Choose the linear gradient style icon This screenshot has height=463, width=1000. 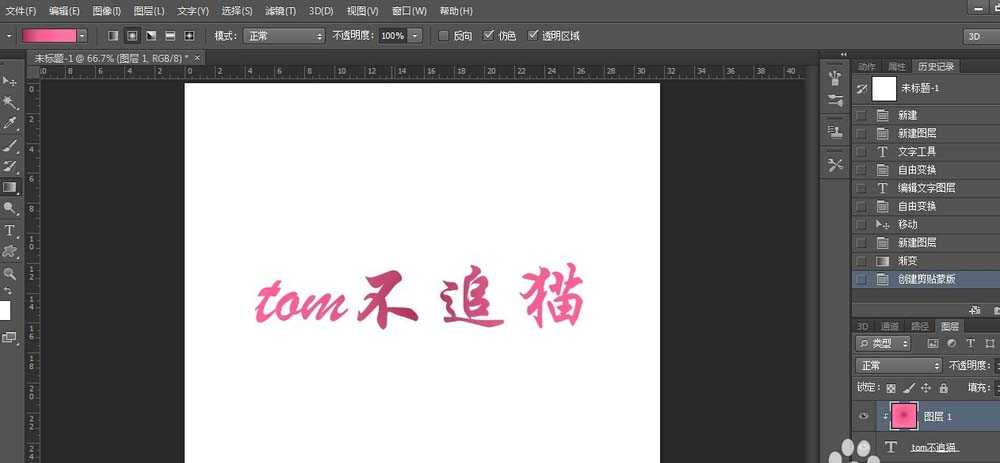tap(113, 36)
